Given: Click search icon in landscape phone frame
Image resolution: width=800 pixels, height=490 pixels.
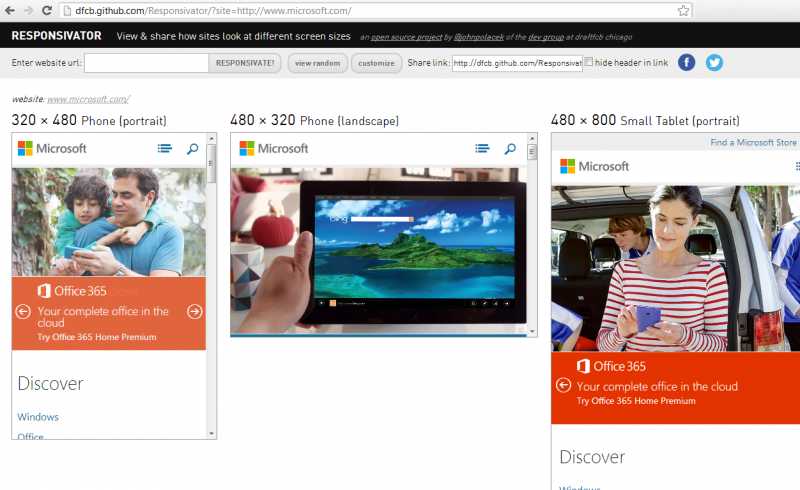Looking at the screenshot, I should click(x=510, y=149).
